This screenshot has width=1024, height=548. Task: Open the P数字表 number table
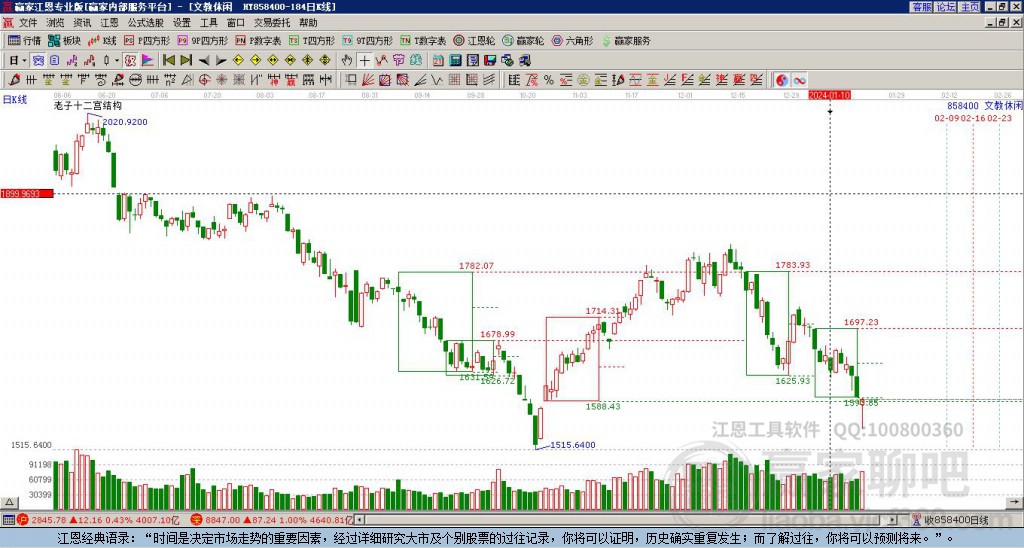click(x=258, y=40)
